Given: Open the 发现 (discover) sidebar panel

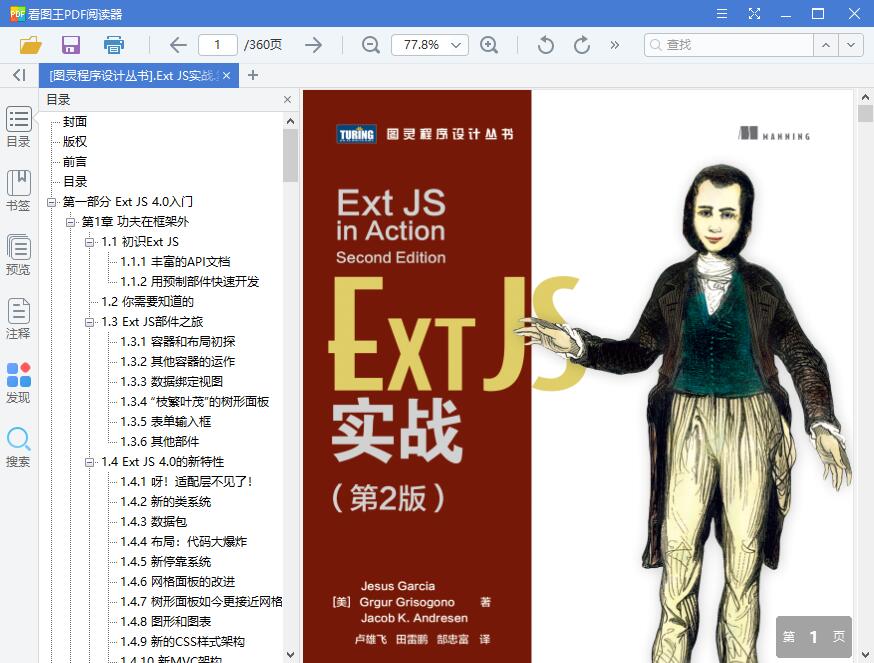Looking at the screenshot, I should (18, 383).
